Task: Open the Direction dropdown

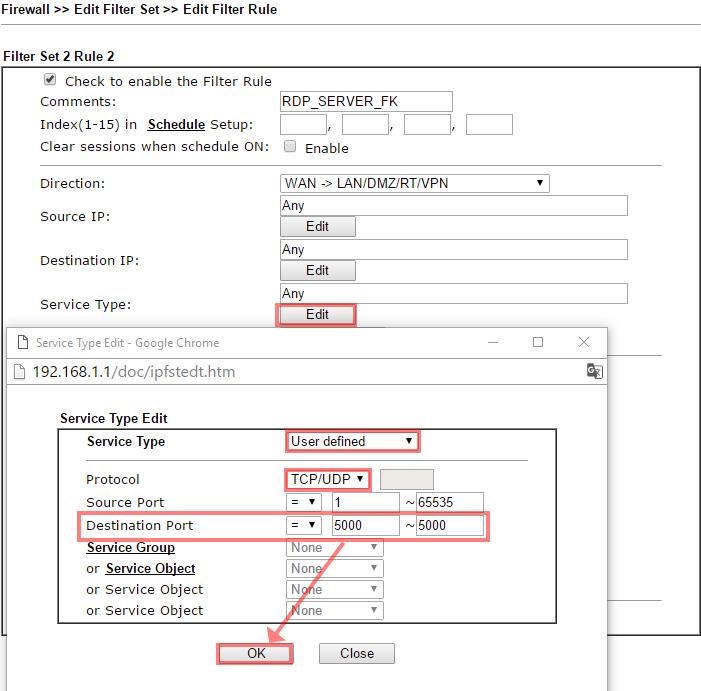Action: pyautogui.click(x=415, y=183)
